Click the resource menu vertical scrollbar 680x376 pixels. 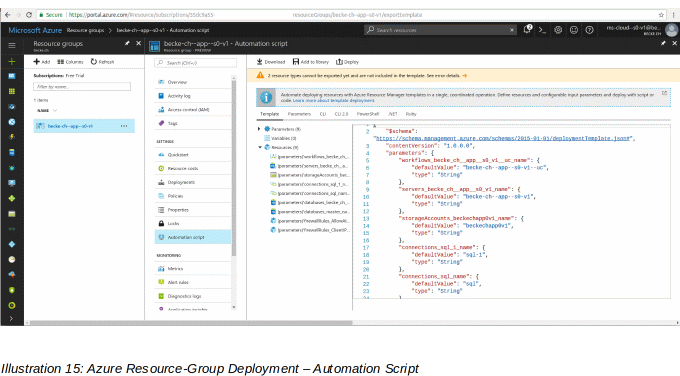coord(234,167)
